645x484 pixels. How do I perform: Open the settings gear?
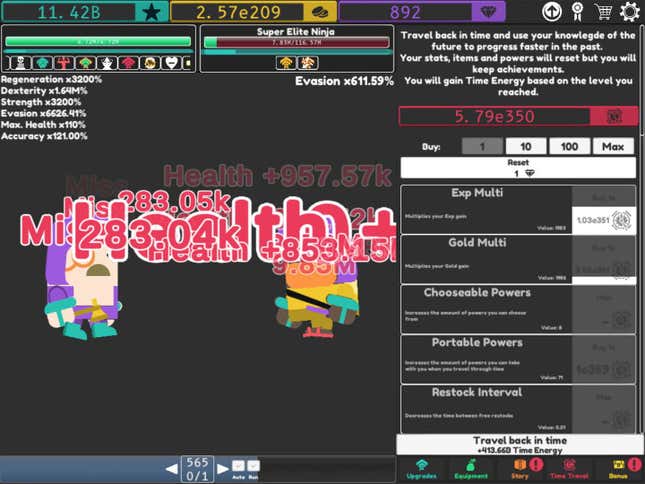(629, 12)
